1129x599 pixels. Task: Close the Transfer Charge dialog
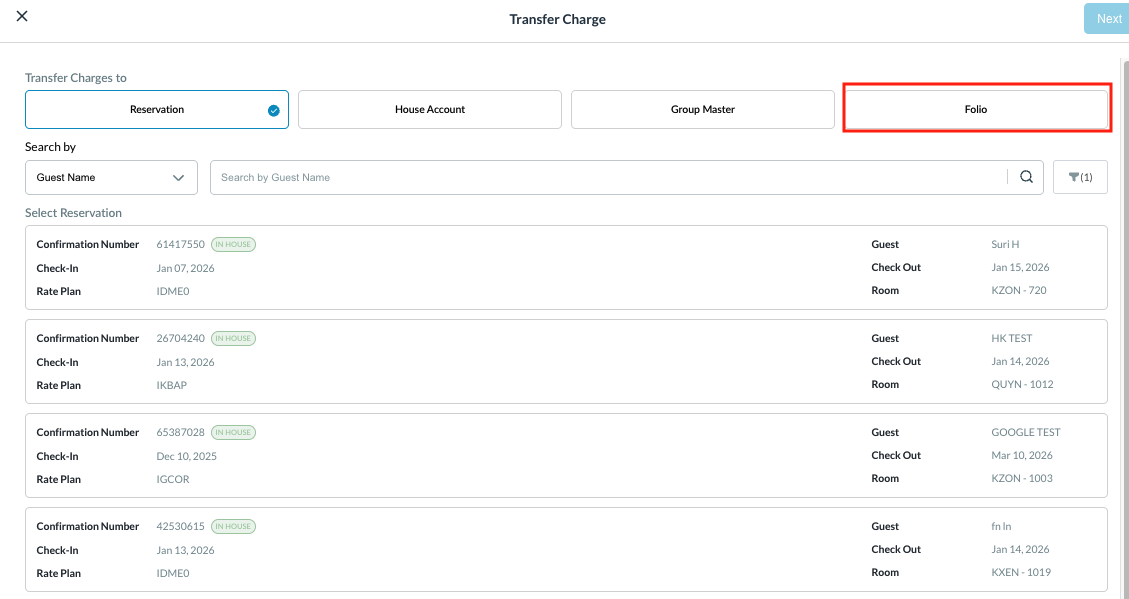pyautogui.click(x=22, y=17)
